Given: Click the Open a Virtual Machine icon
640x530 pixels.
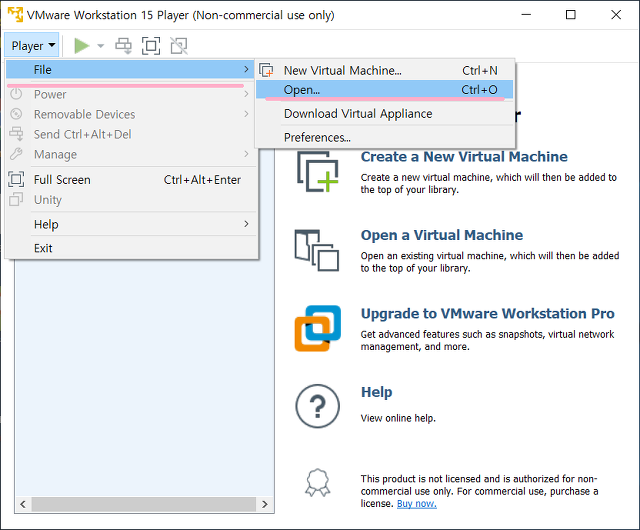Looking at the screenshot, I should click(x=317, y=250).
